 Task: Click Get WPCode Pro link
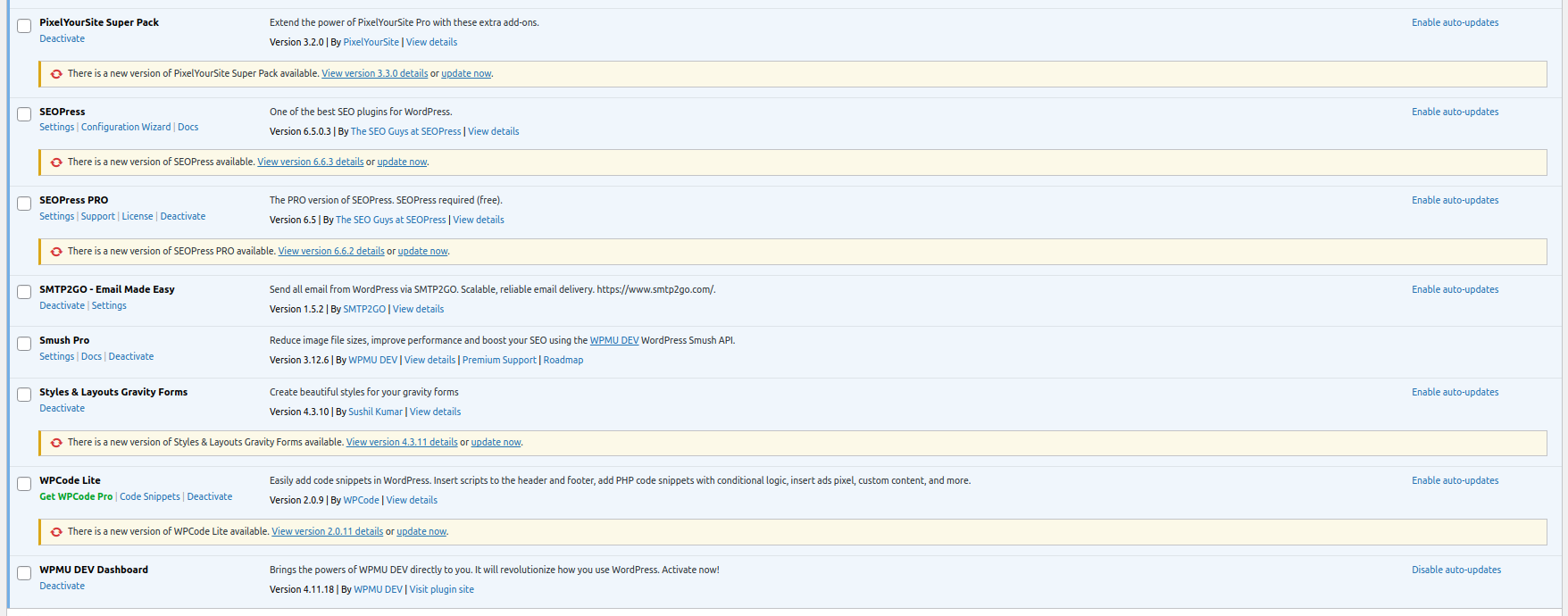coord(76,496)
